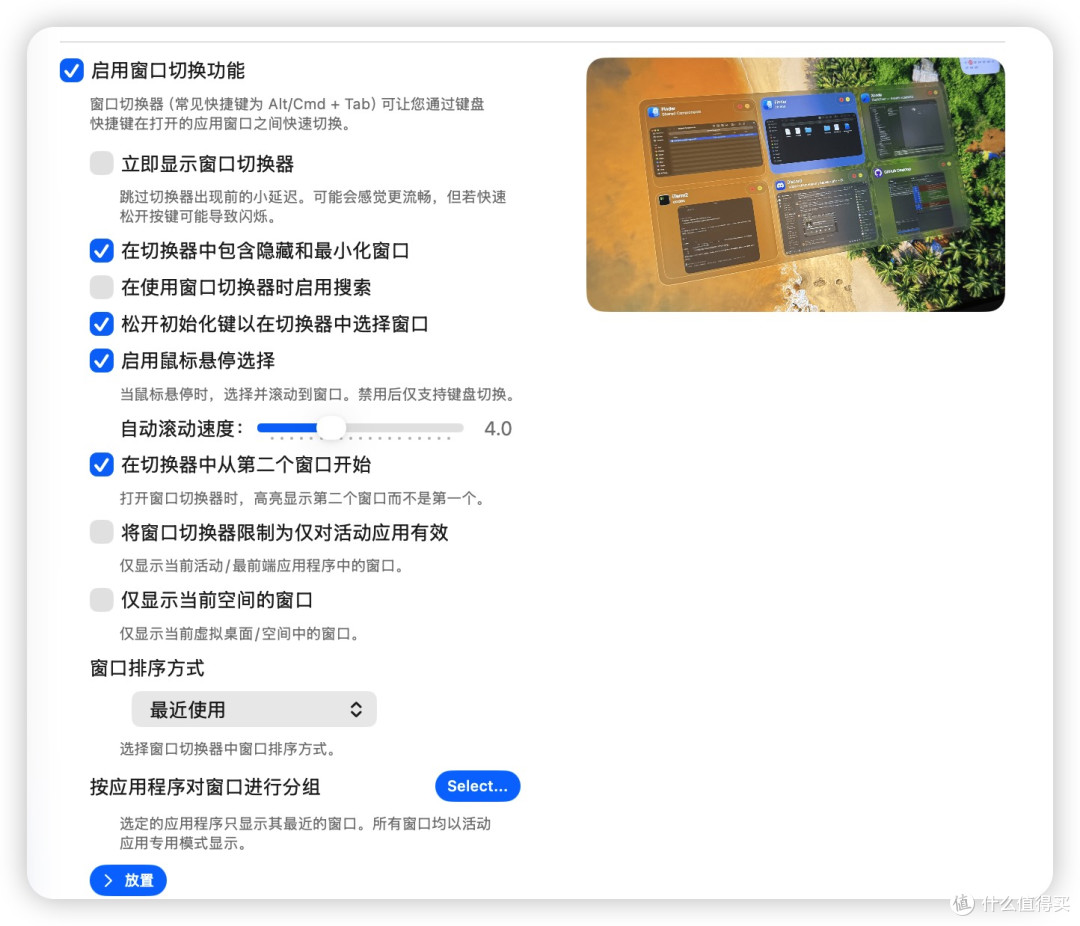
Task: Click the 自动滚动速度 slider track
Action: (x=360, y=428)
